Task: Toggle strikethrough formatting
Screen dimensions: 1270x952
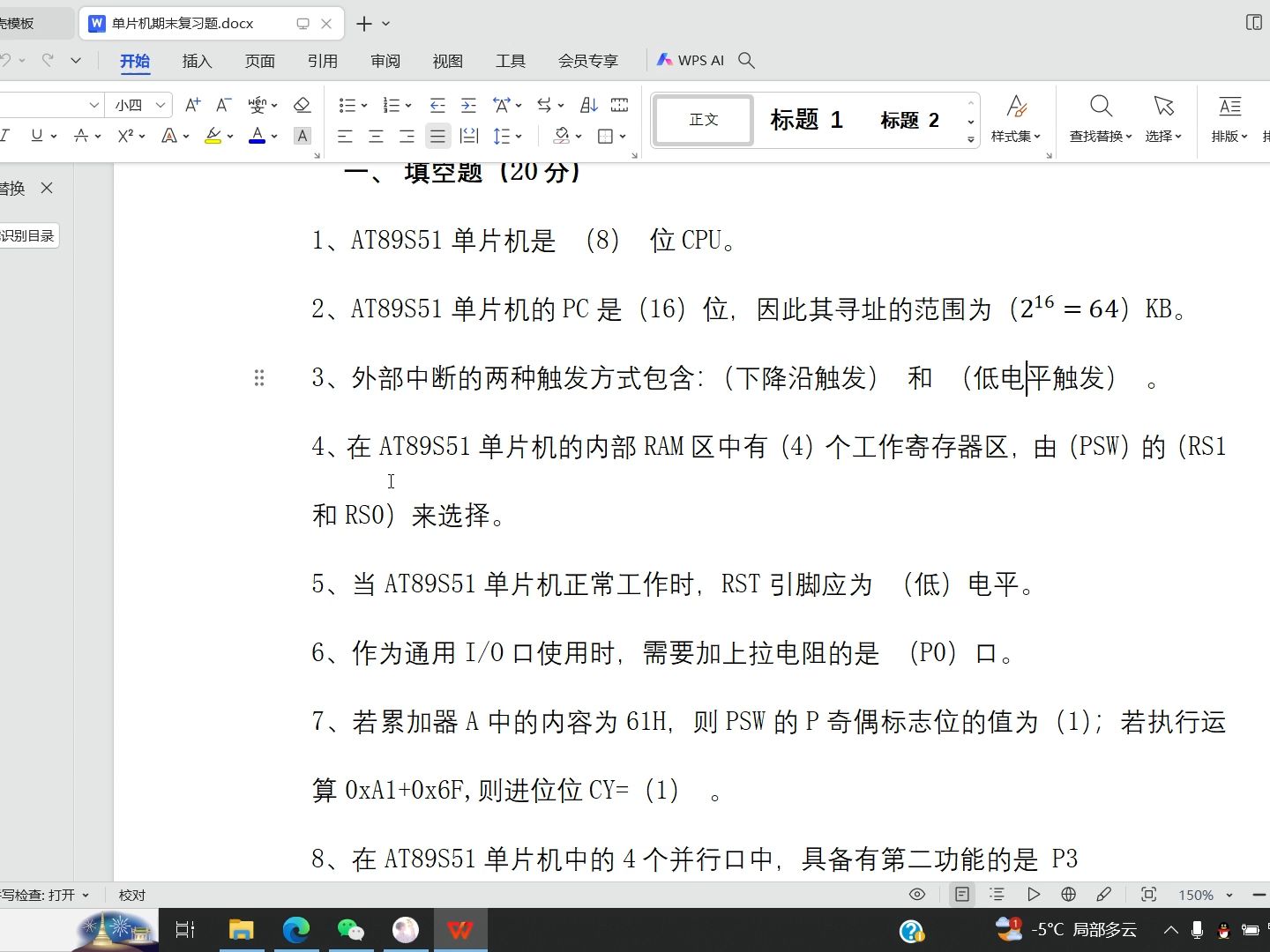Action: (81, 136)
